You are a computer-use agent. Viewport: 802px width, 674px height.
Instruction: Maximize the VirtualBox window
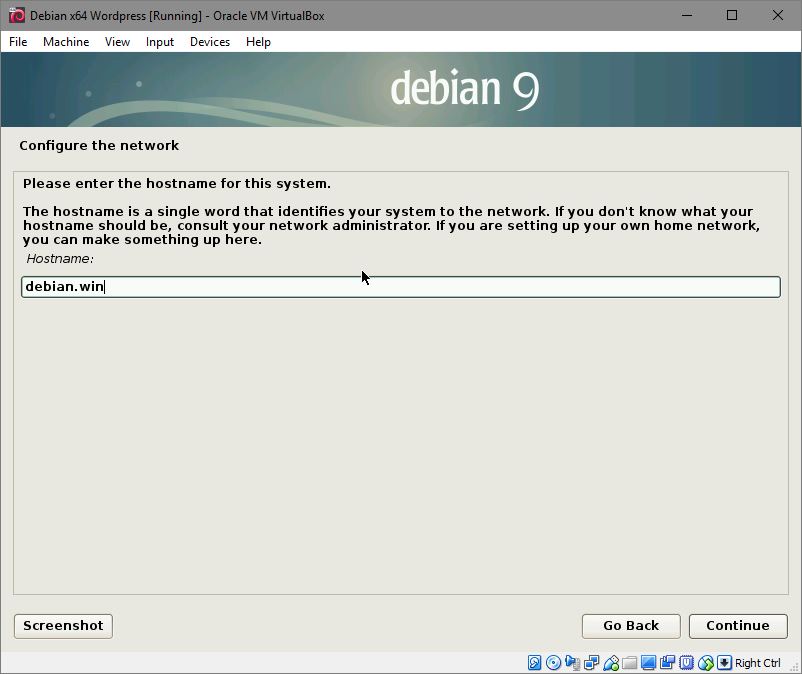coord(732,15)
